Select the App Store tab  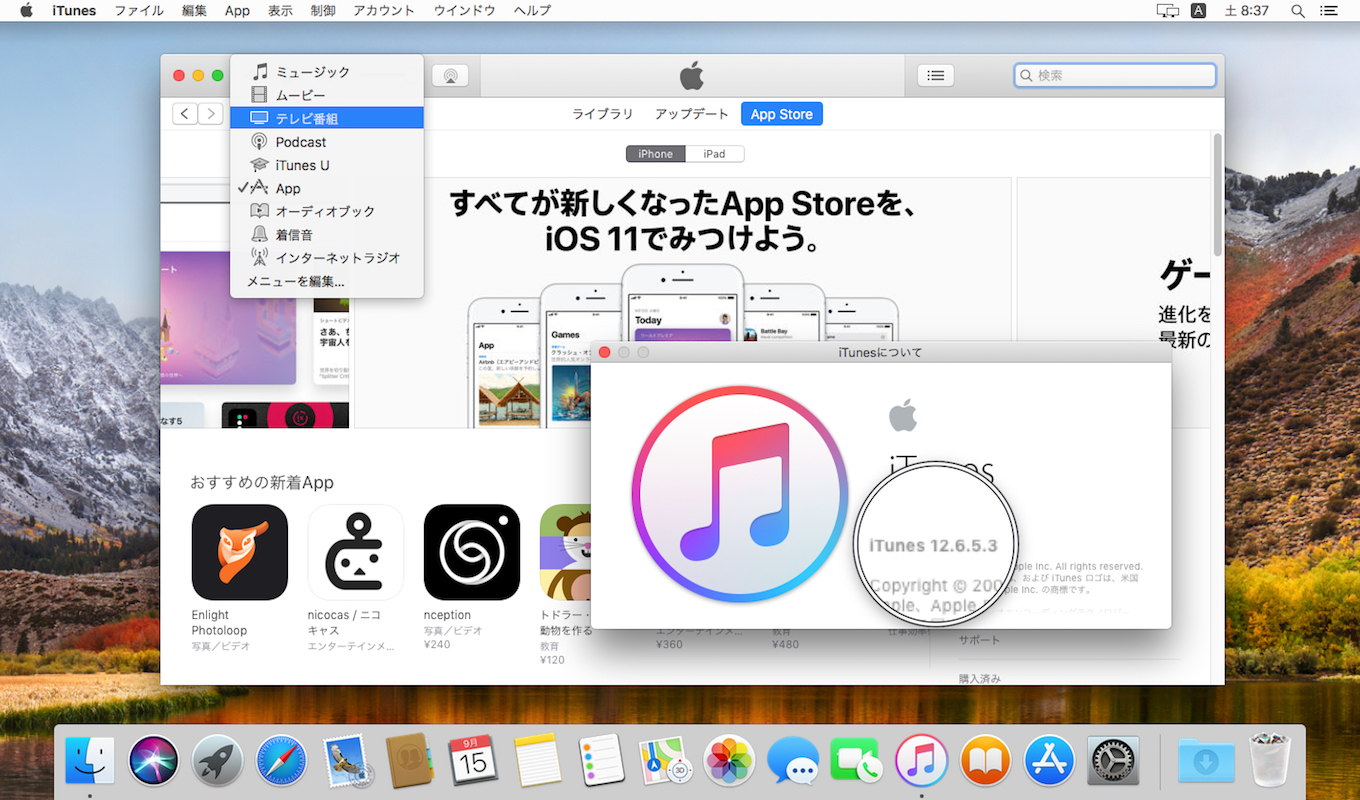[x=782, y=114]
